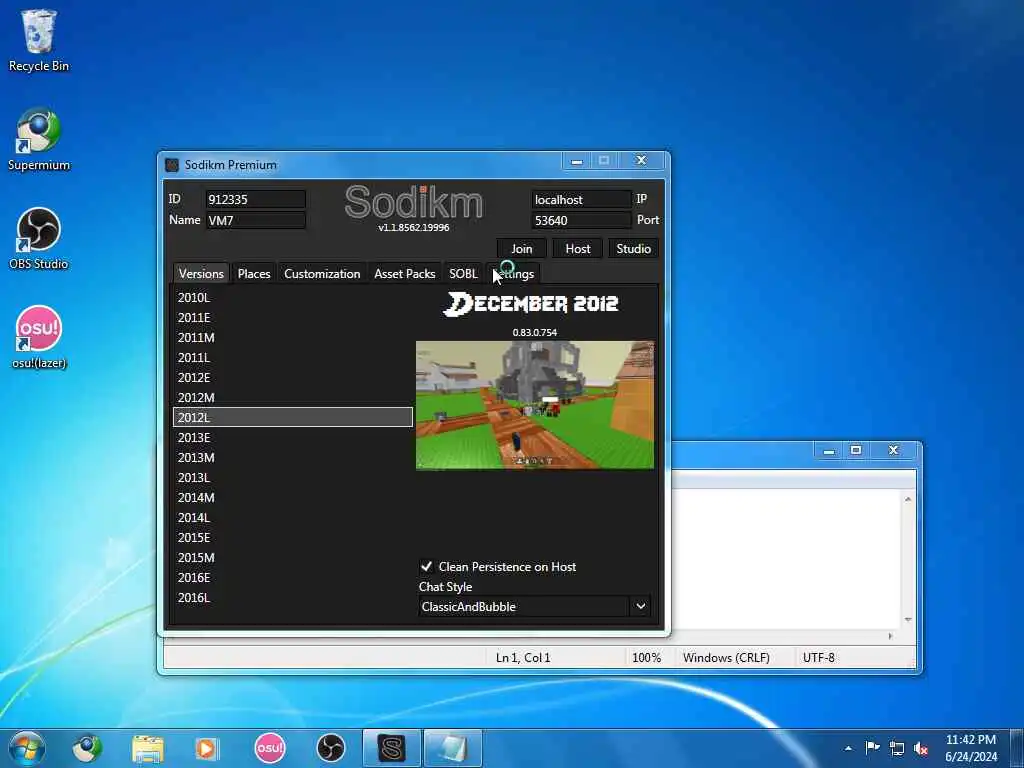Select version 2014M in the list
1024x768 pixels.
click(293, 498)
